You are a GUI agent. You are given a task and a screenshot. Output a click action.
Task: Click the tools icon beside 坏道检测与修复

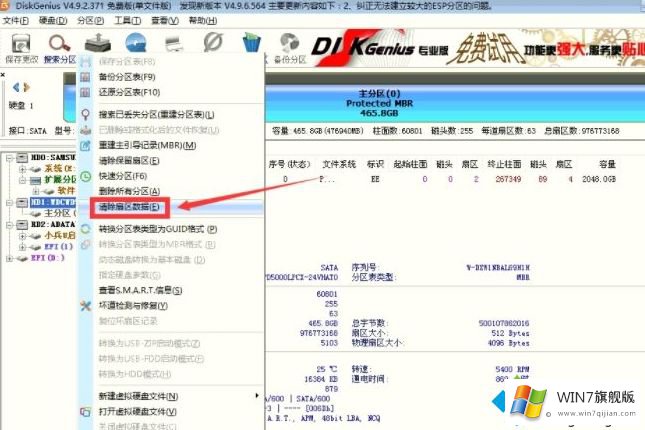(x=85, y=306)
